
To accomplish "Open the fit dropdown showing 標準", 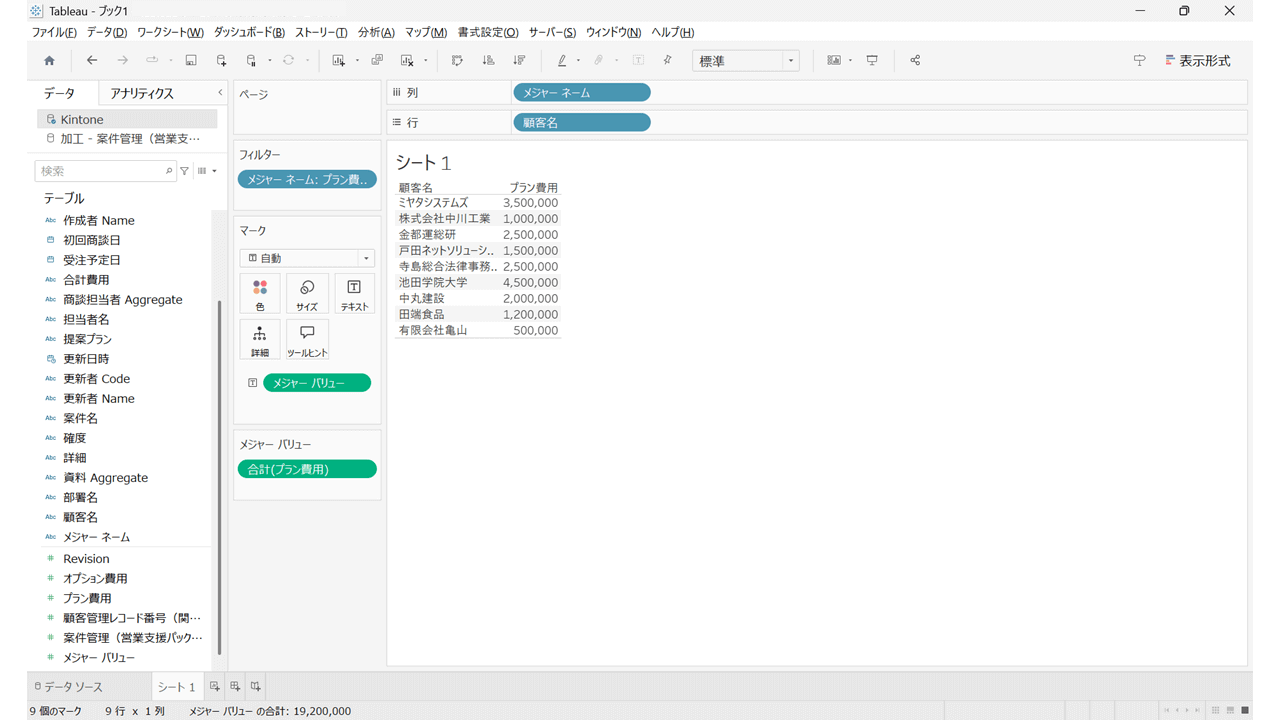I will coord(746,61).
